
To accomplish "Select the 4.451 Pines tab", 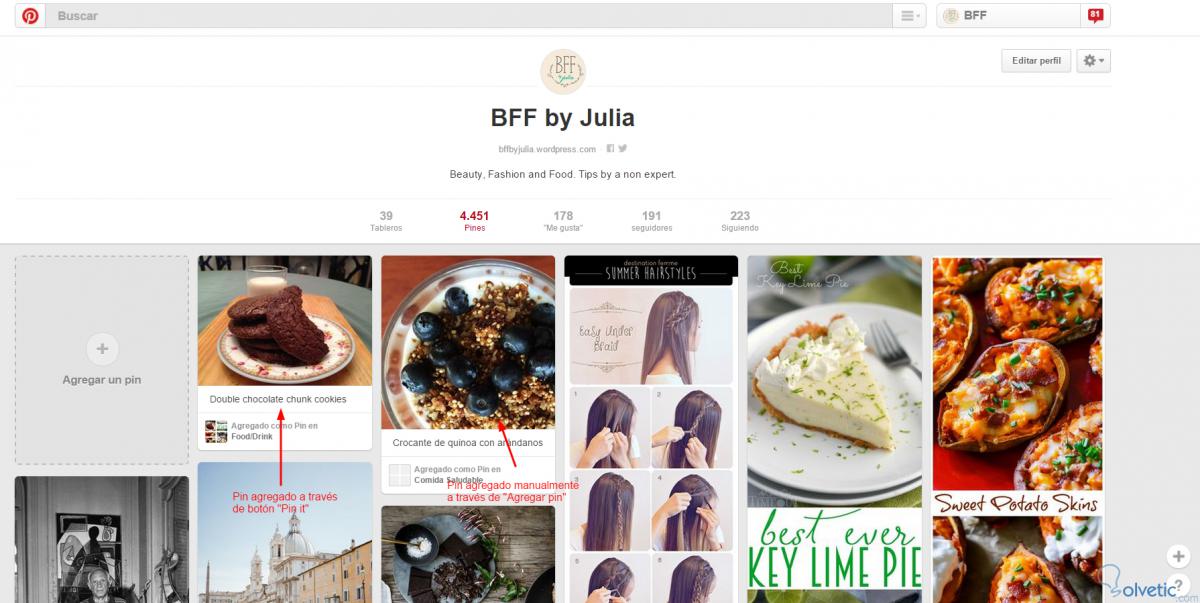I will [x=474, y=221].
